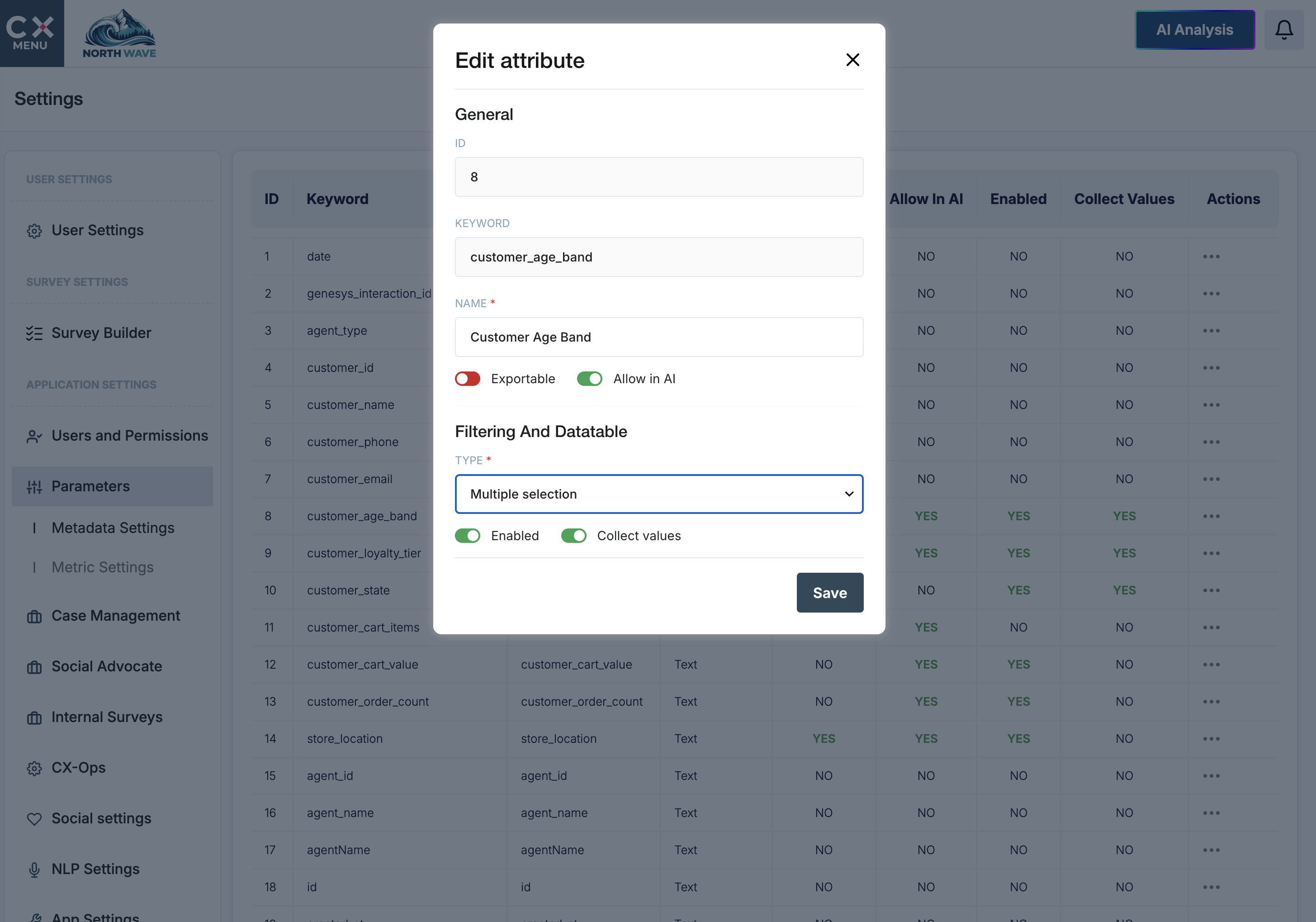
Task: Click the Survey Builder list icon
Action: 34,333
